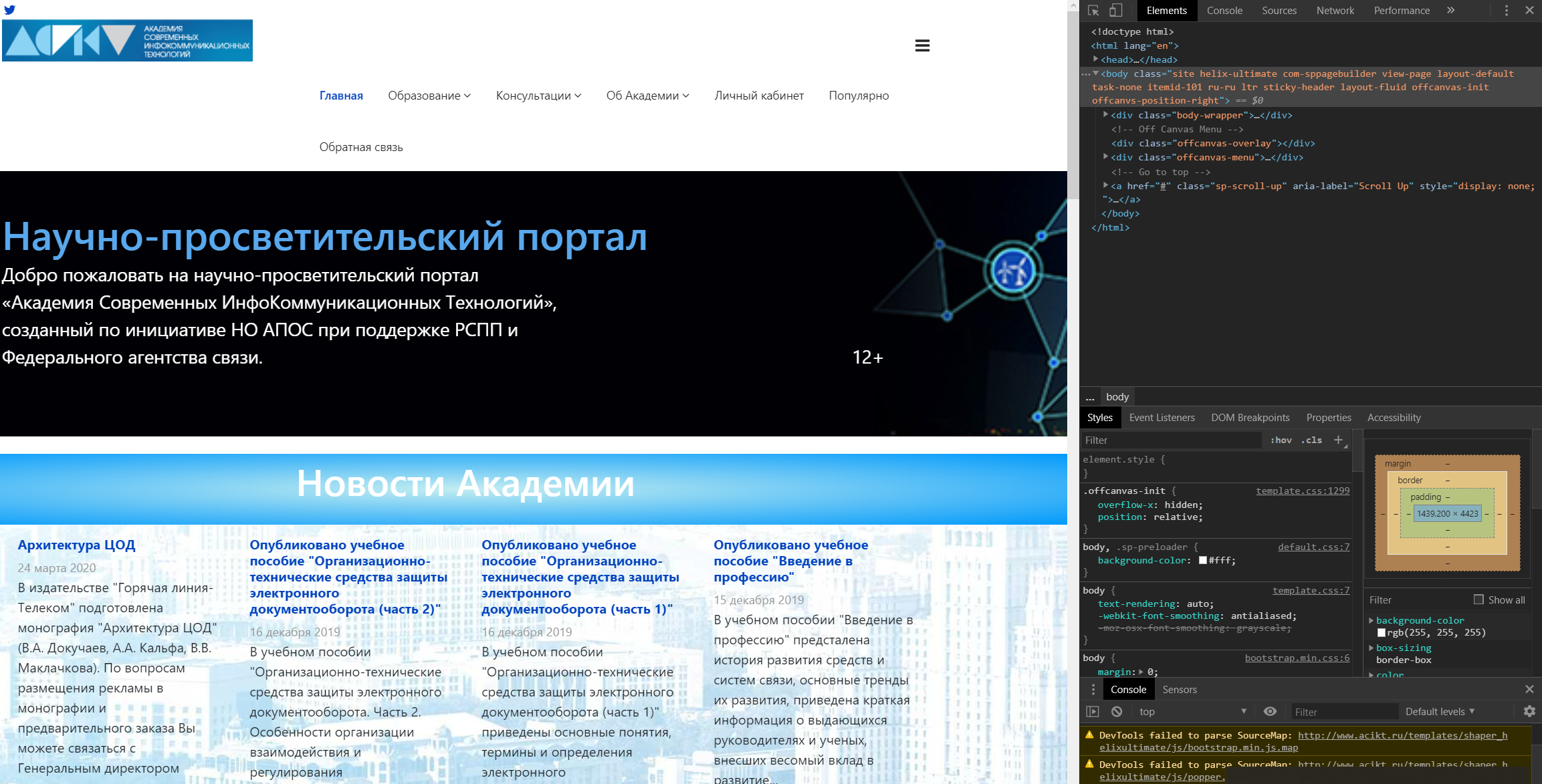The image size is (1542, 784).
Task: Open the Network tab
Action: (x=1335, y=11)
